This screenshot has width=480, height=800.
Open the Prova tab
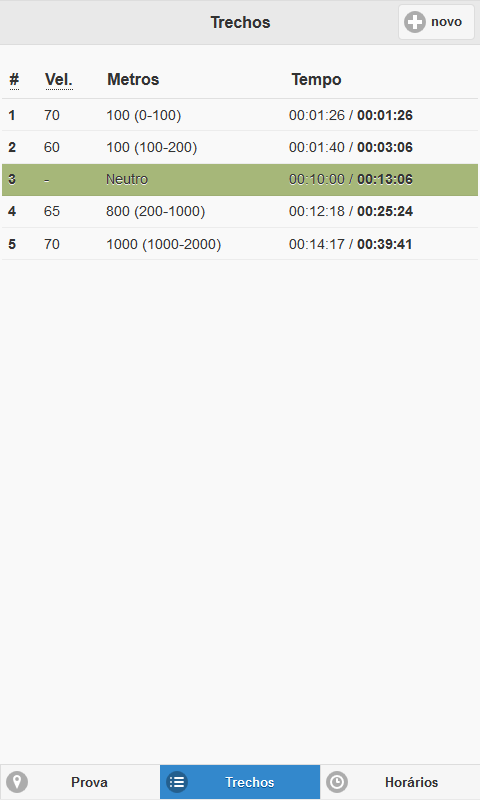click(80, 782)
